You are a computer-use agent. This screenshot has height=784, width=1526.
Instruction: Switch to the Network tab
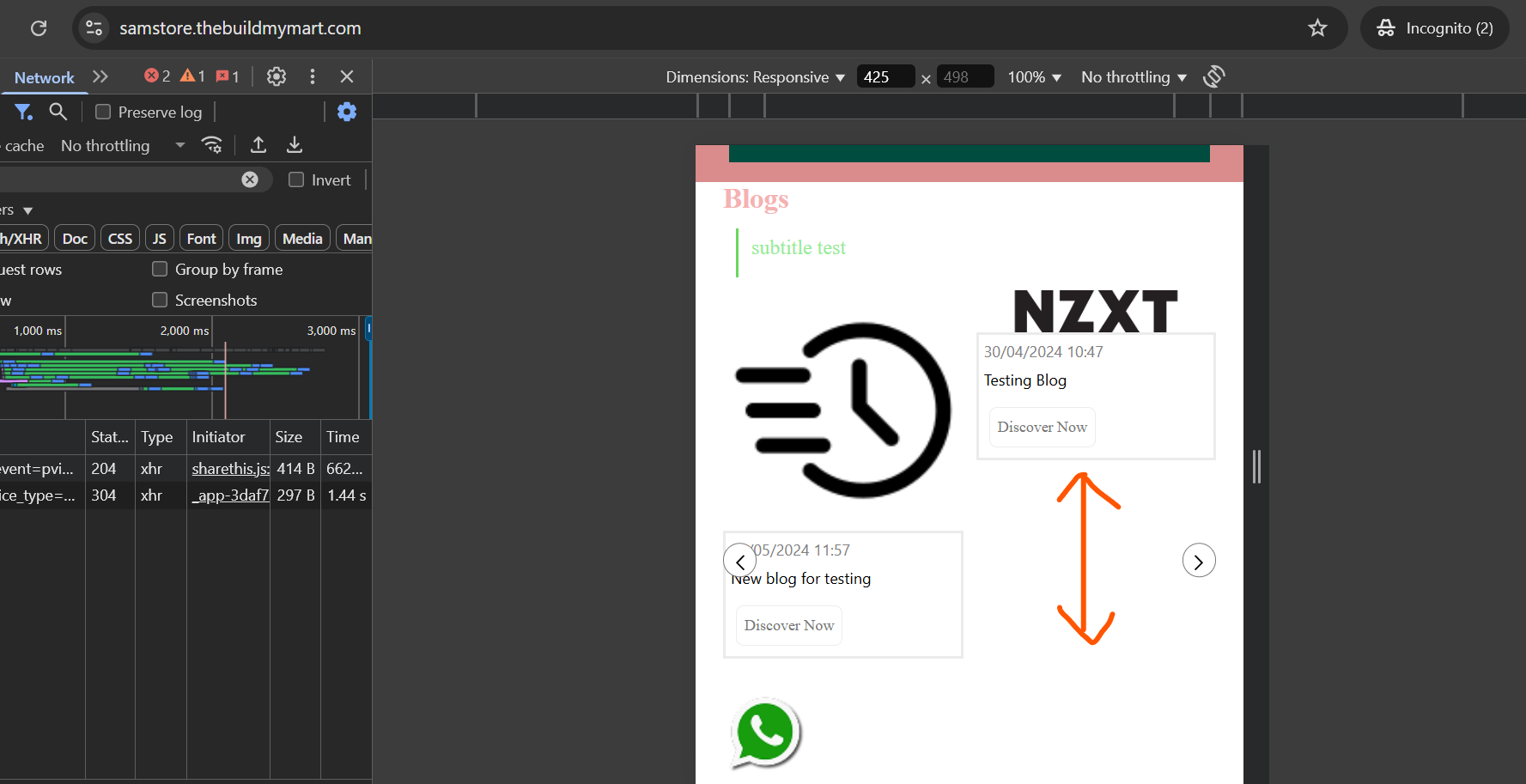click(x=45, y=77)
